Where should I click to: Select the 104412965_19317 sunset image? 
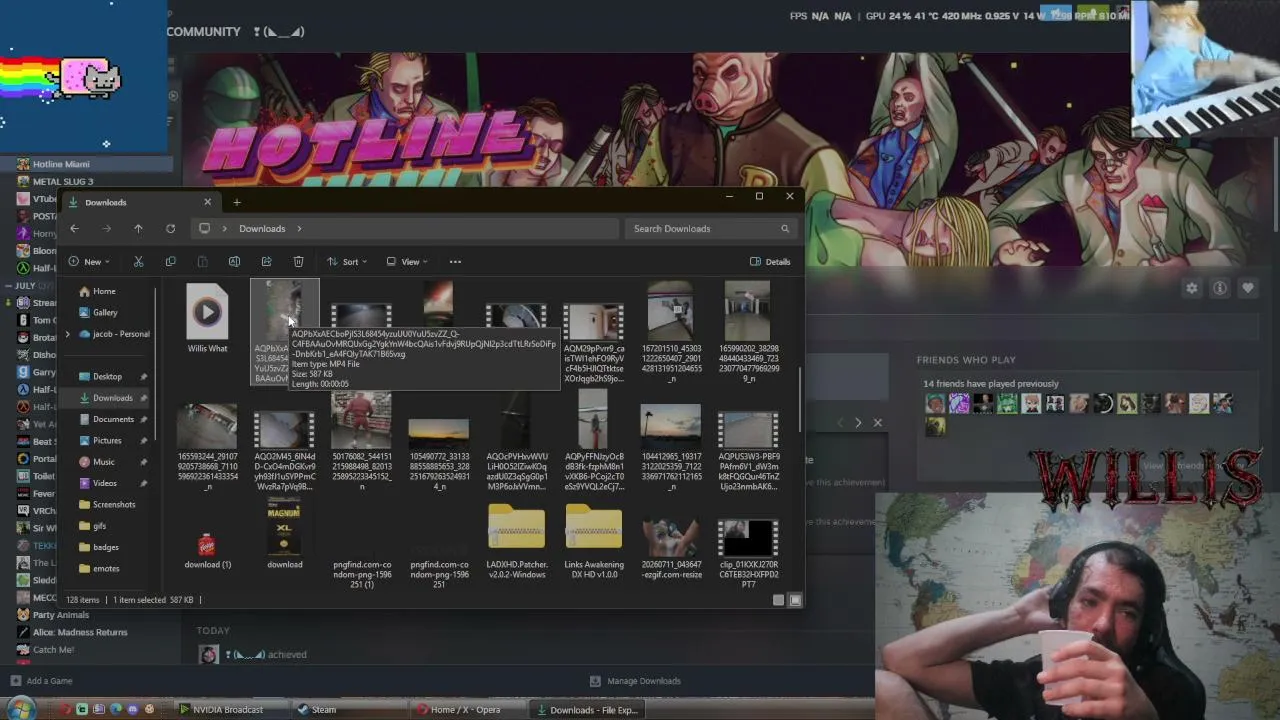[x=671, y=447]
